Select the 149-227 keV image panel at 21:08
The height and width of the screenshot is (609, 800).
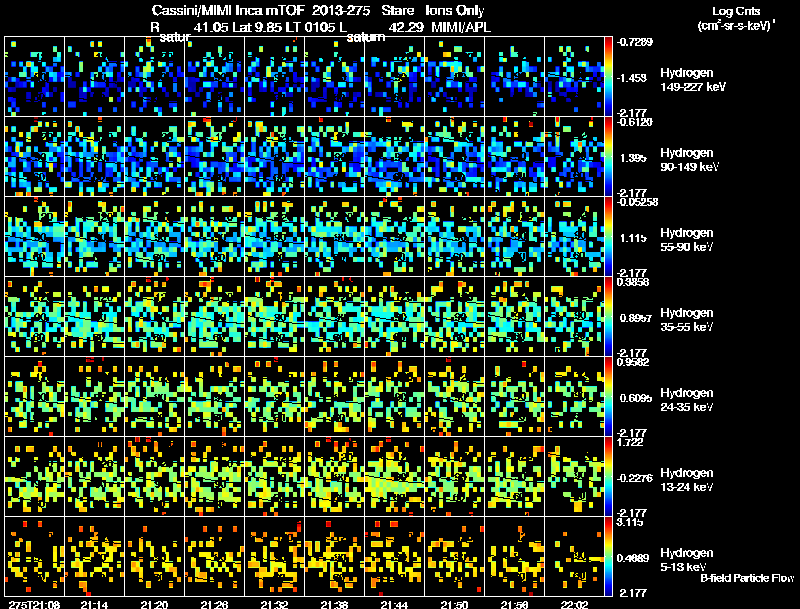tap(35, 77)
